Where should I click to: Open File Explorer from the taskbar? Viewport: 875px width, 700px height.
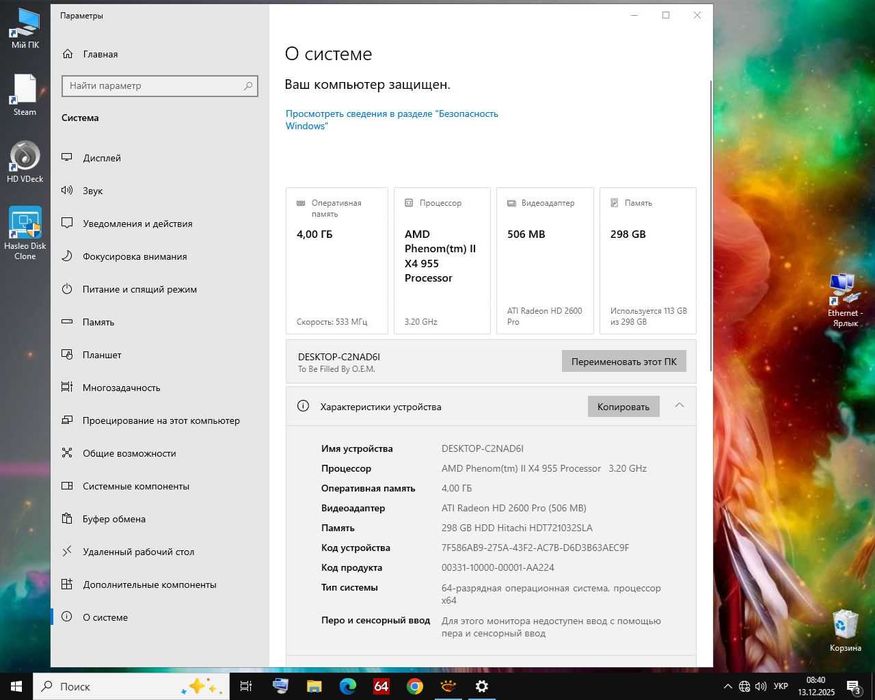coord(314,686)
